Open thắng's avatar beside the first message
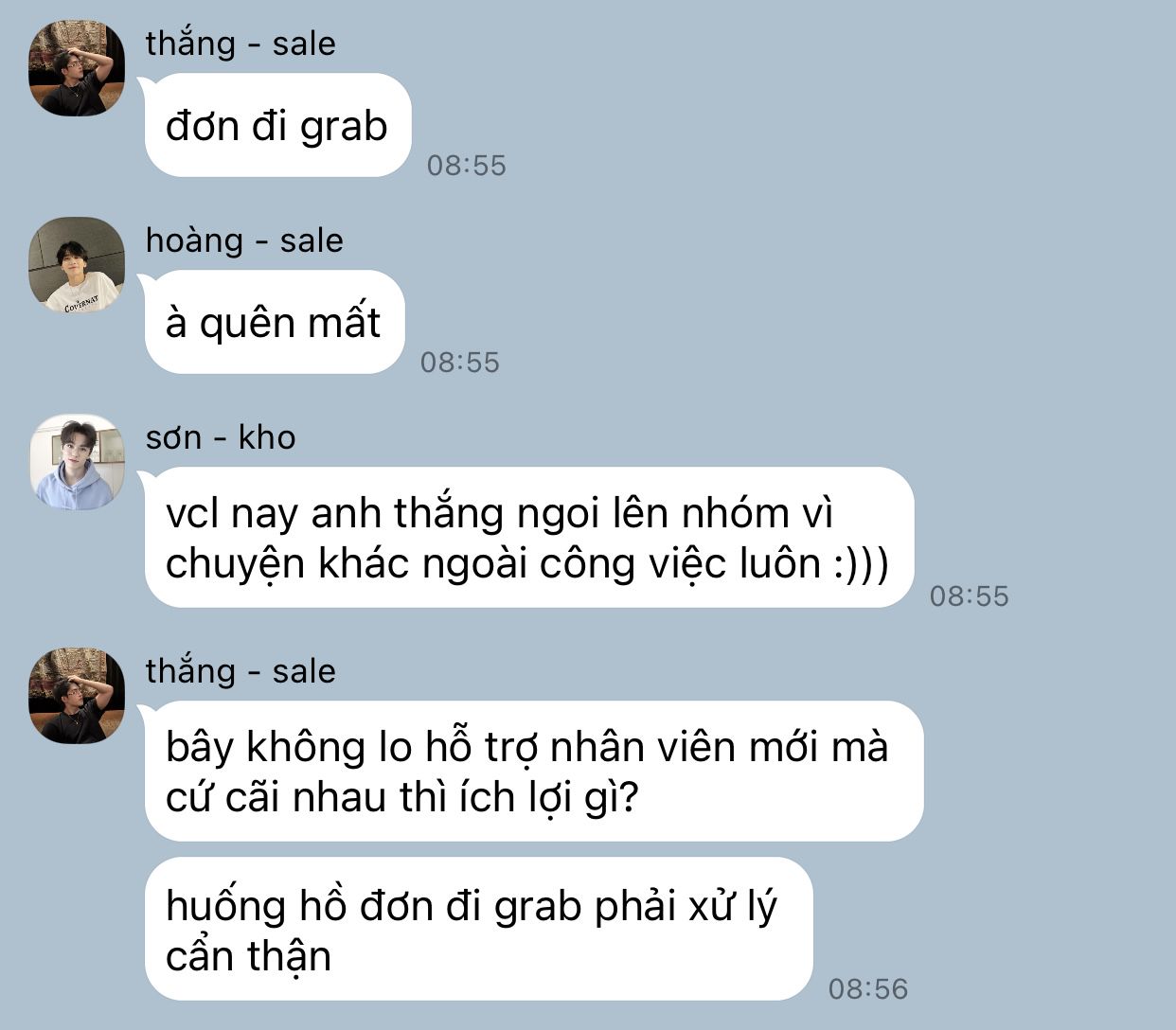The image size is (1176, 1030). (77, 68)
